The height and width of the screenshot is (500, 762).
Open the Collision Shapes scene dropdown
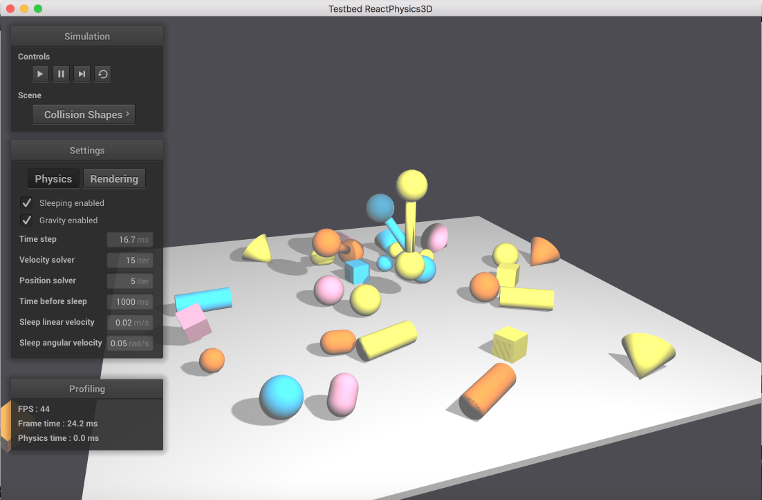(84, 115)
